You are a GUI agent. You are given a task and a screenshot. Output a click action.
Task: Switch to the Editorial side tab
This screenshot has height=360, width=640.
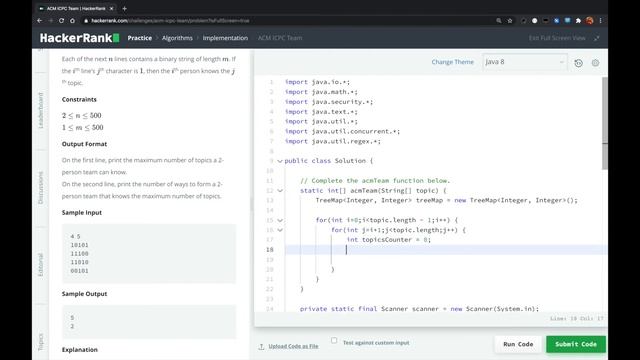(40, 264)
